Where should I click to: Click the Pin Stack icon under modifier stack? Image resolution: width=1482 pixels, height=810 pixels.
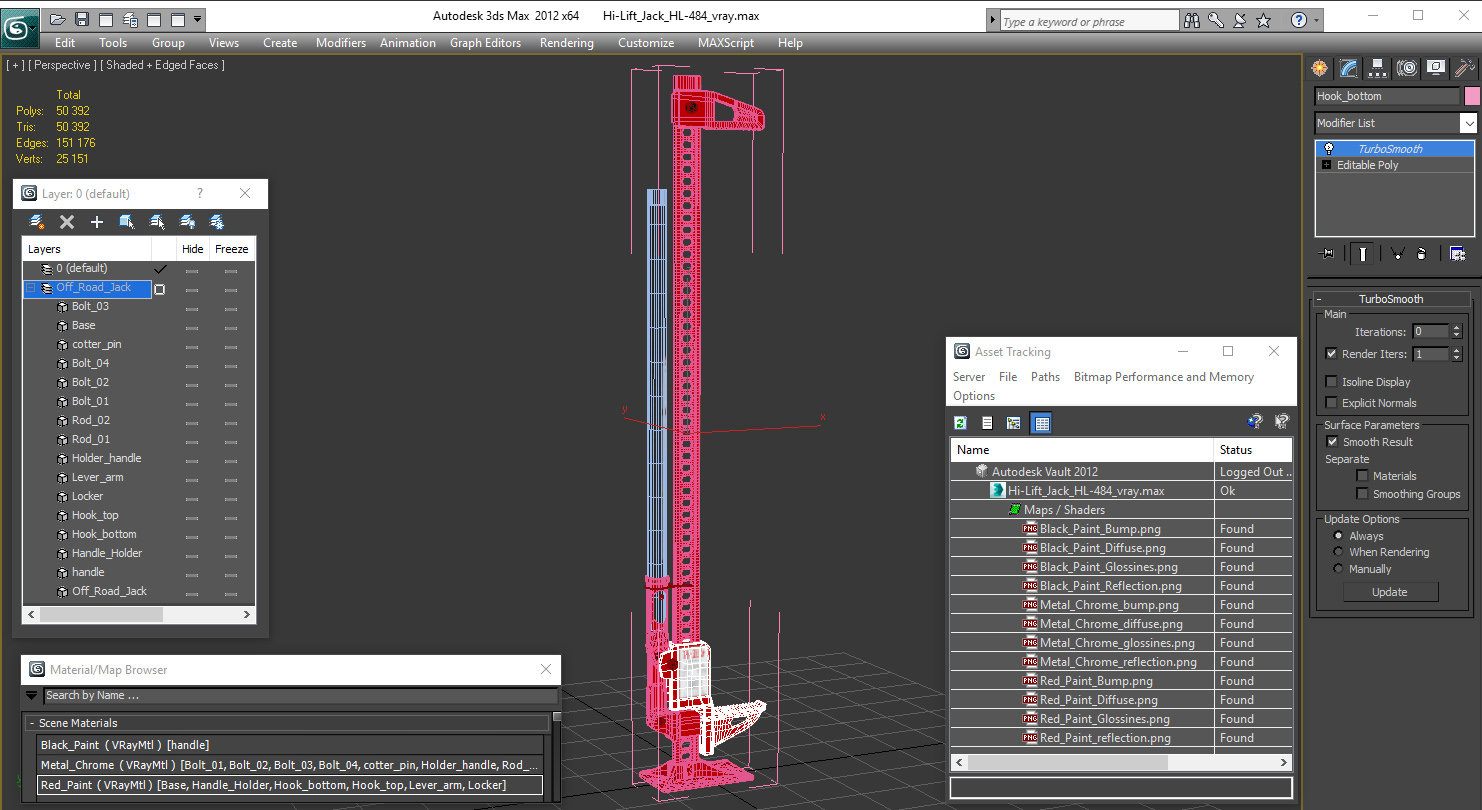(1327, 254)
